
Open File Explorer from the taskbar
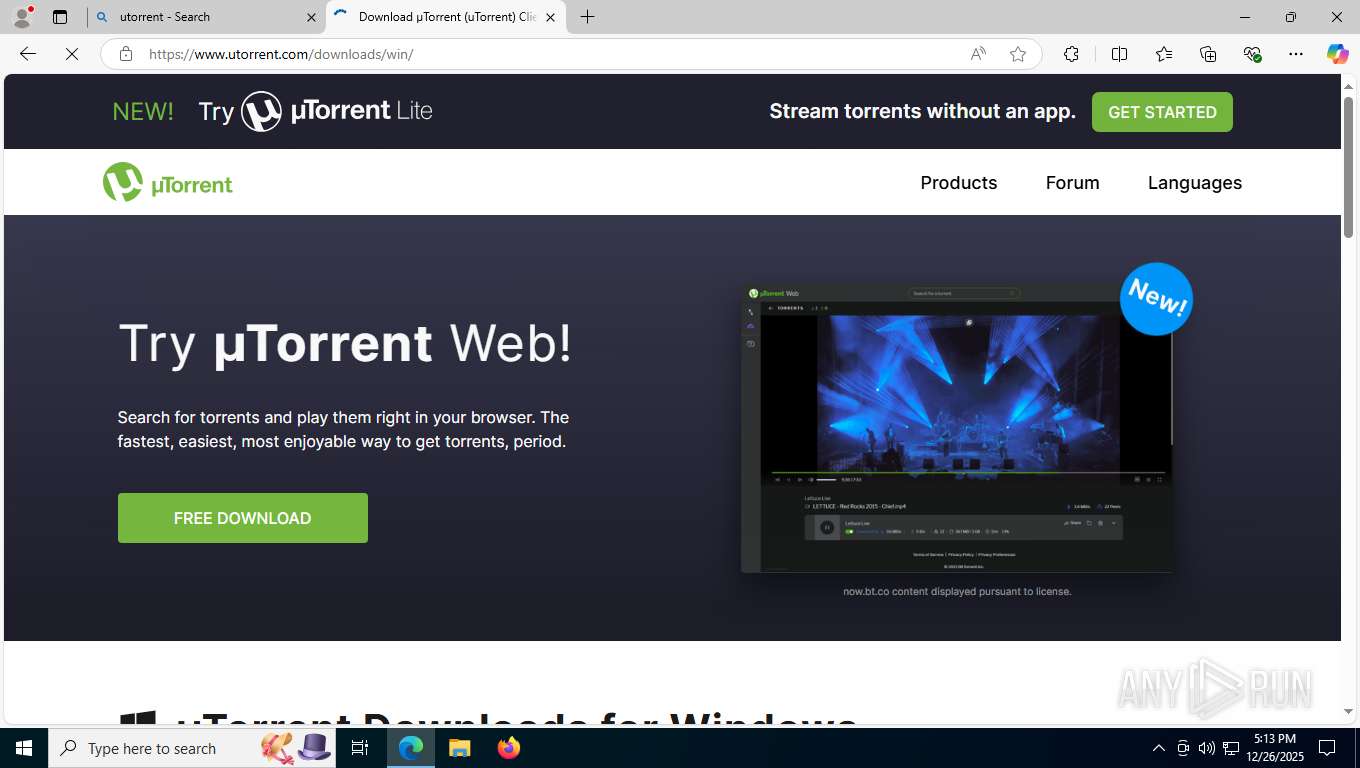459,748
